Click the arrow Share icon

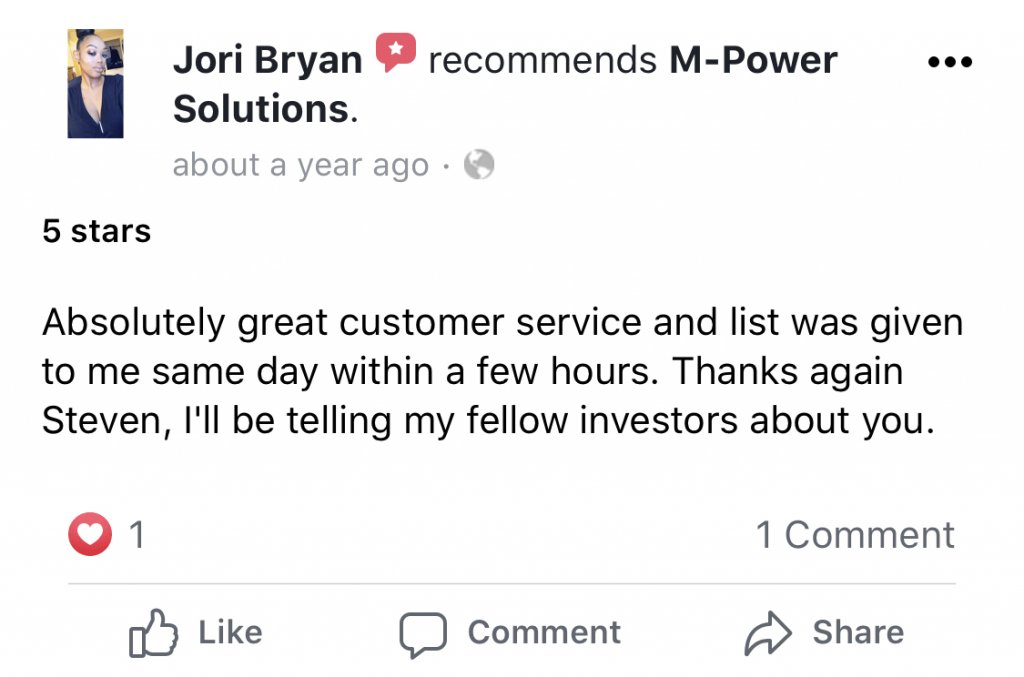click(768, 633)
